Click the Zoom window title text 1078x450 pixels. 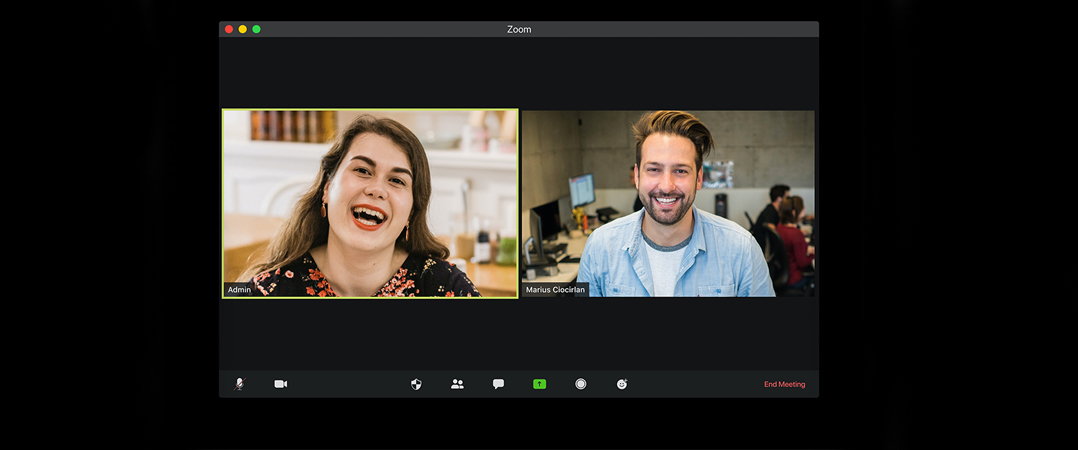coord(519,29)
